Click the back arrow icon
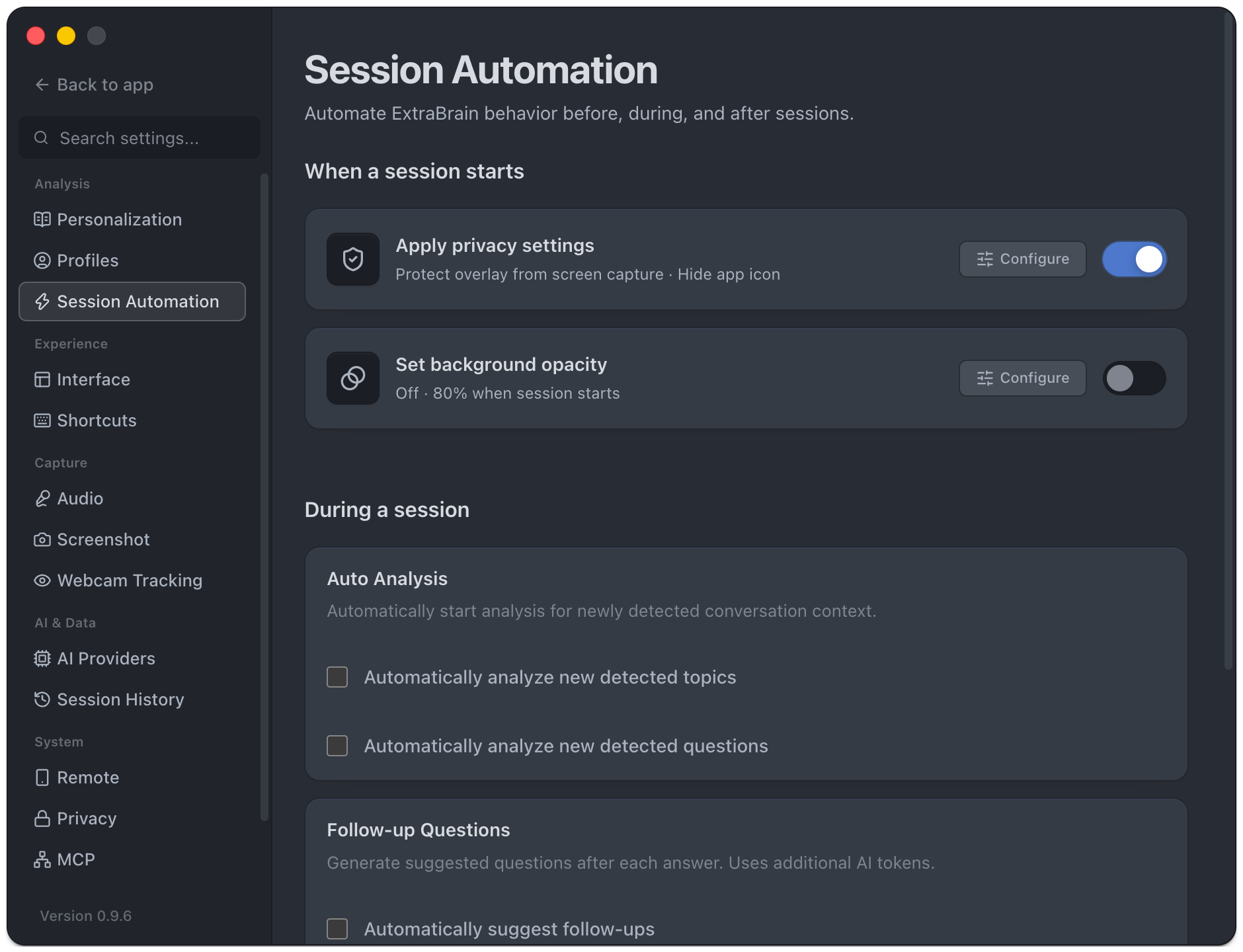 [42, 85]
